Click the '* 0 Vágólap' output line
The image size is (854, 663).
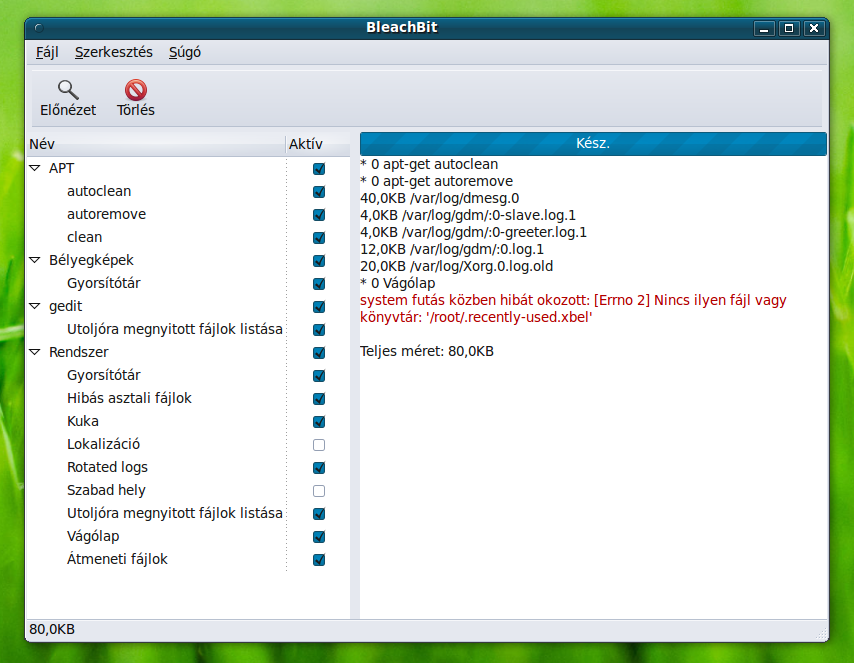click(398, 283)
